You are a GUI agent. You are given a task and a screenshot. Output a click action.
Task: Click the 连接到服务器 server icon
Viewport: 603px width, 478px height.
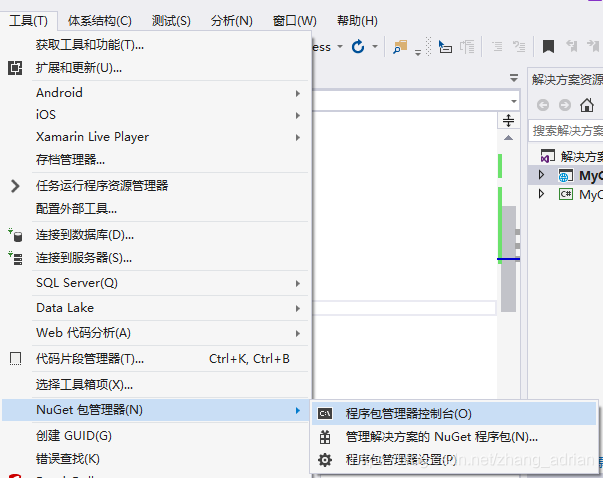(x=15, y=258)
